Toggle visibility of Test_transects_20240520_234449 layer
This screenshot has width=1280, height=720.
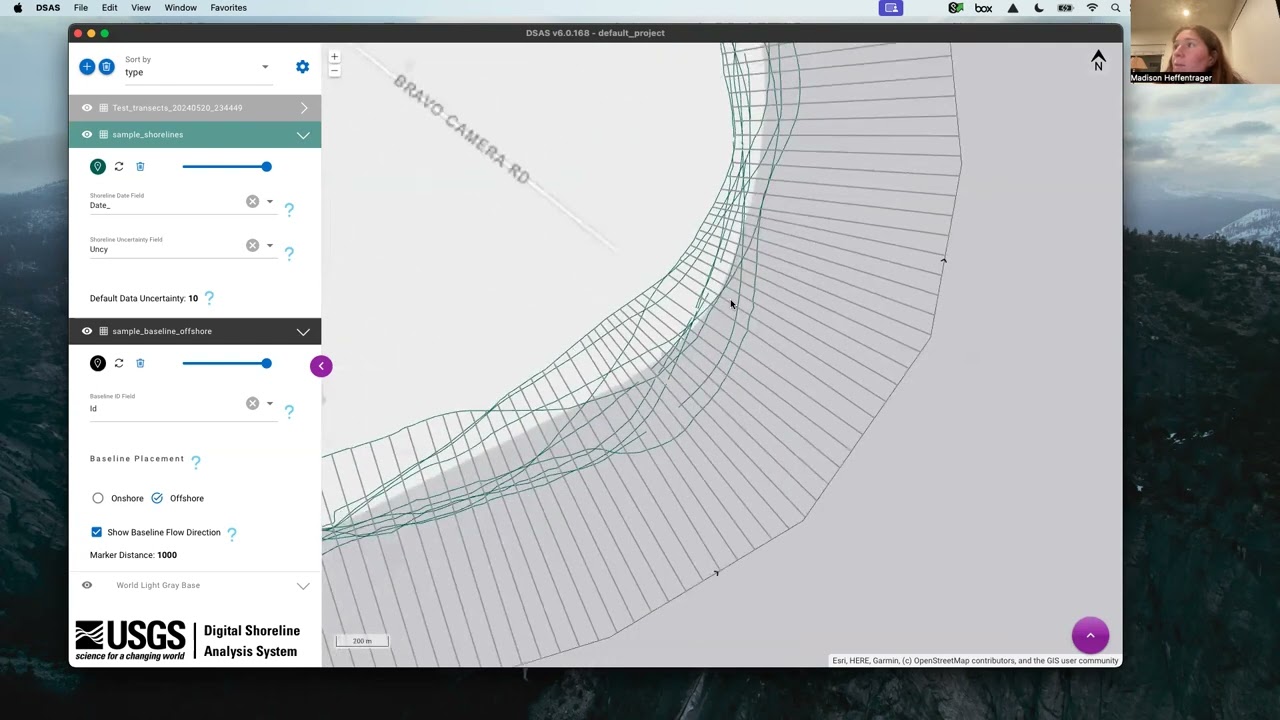87,108
